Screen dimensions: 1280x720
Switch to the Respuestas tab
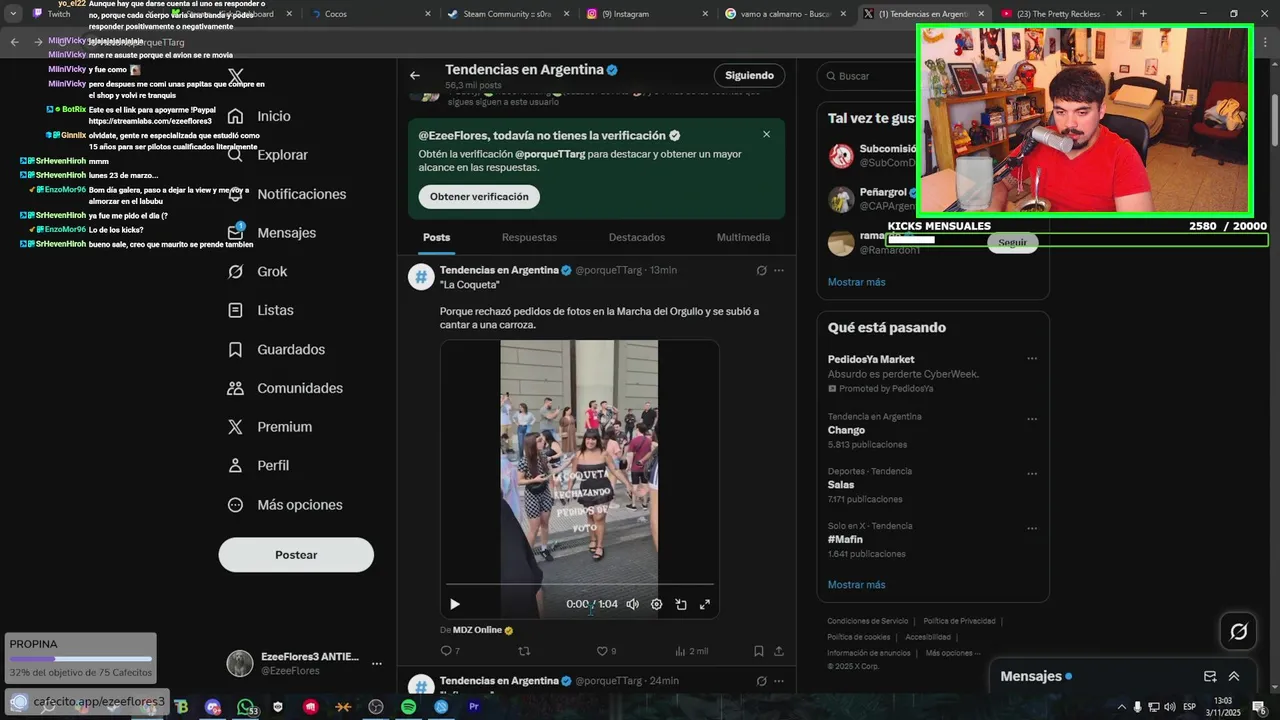click(x=529, y=238)
